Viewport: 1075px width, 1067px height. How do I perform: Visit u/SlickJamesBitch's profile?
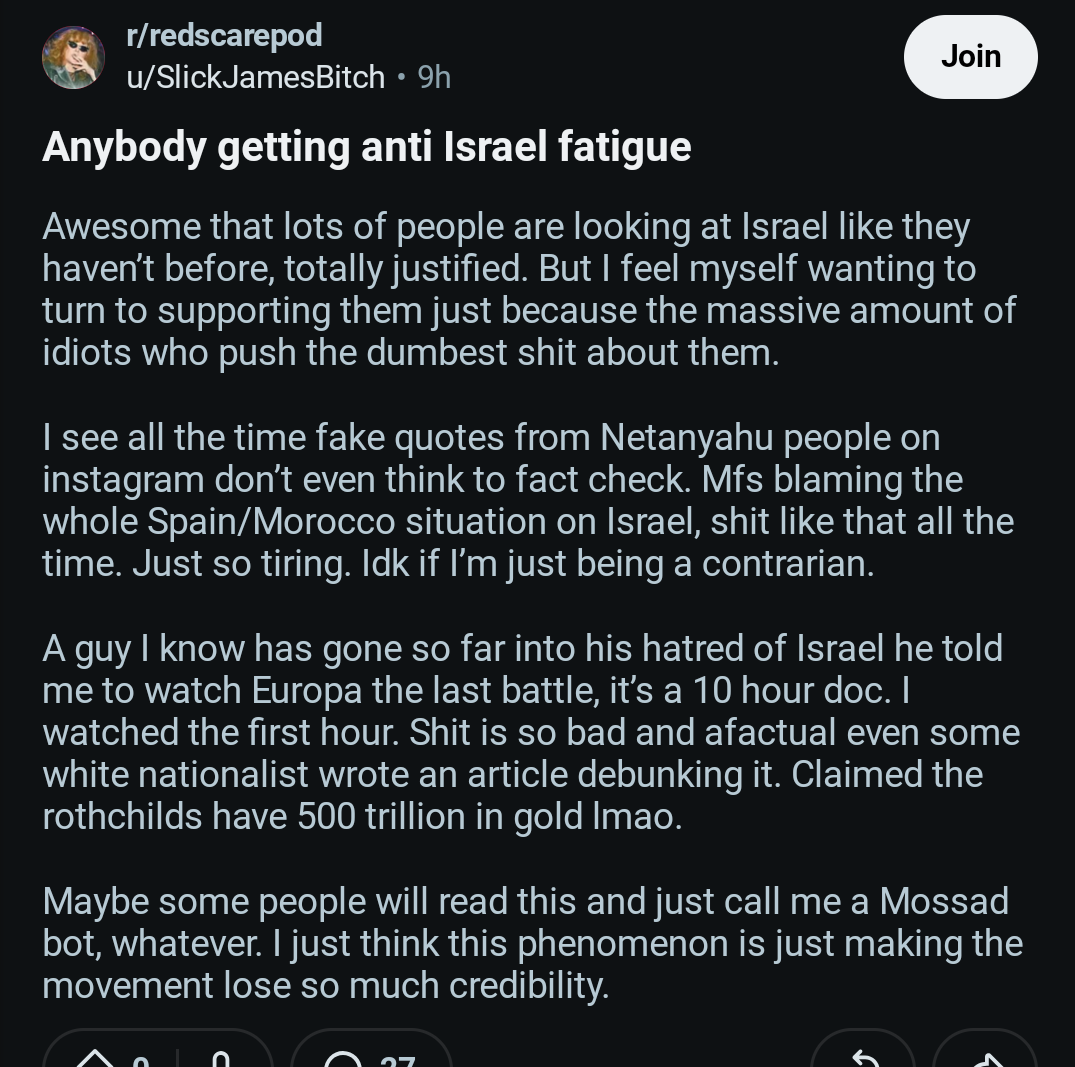point(256,77)
